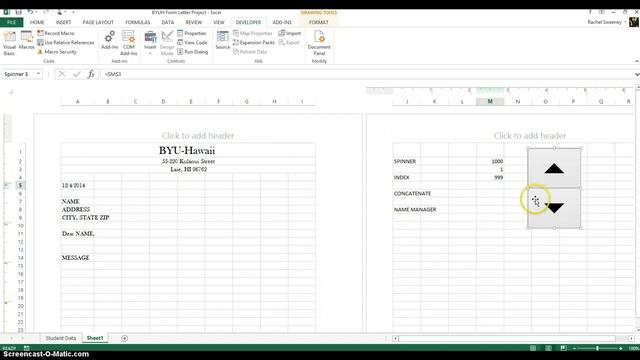The width and height of the screenshot is (640, 360).
Task: Click the spinner down arrow
Action: click(x=554, y=208)
